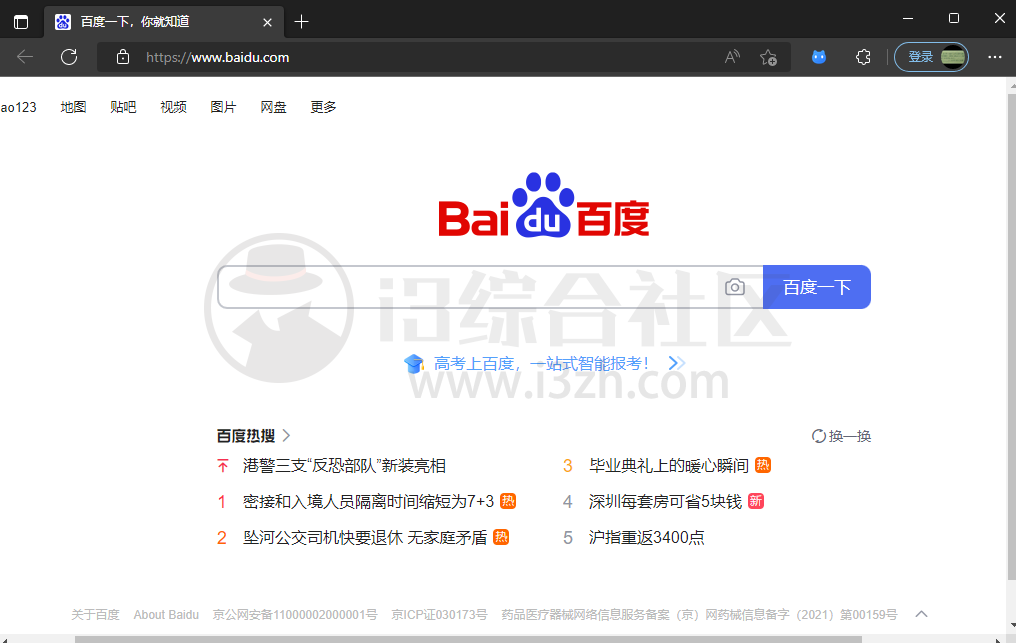1016x643 pixels.
Task: Search by image using camera icon
Action: click(735, 287)
